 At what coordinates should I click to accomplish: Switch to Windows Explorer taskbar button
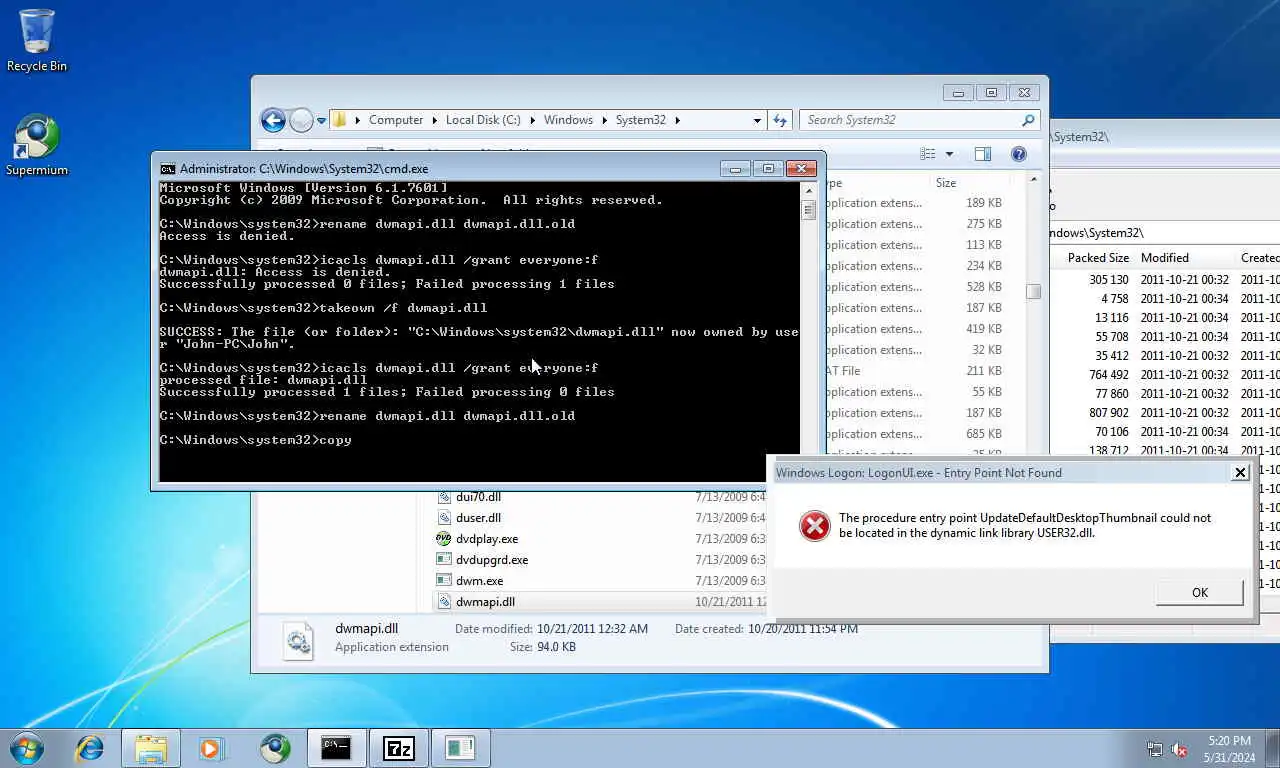point(151,748)
